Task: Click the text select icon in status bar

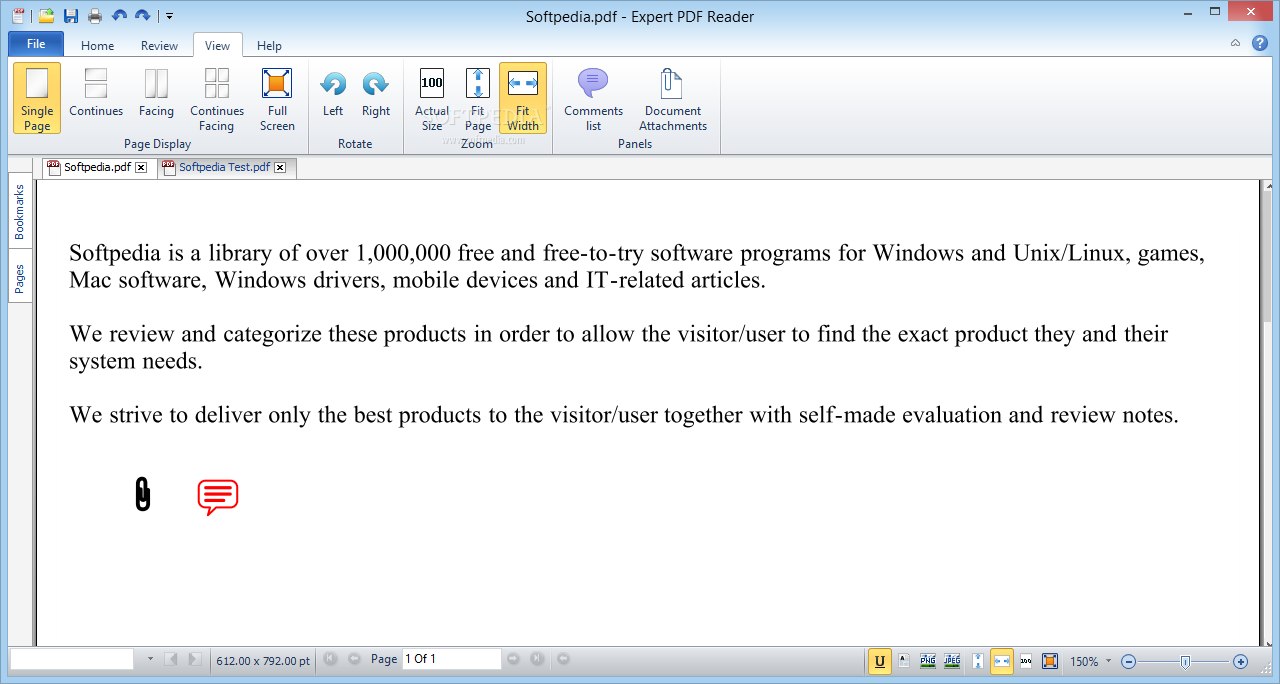Action: click(904, 661)
